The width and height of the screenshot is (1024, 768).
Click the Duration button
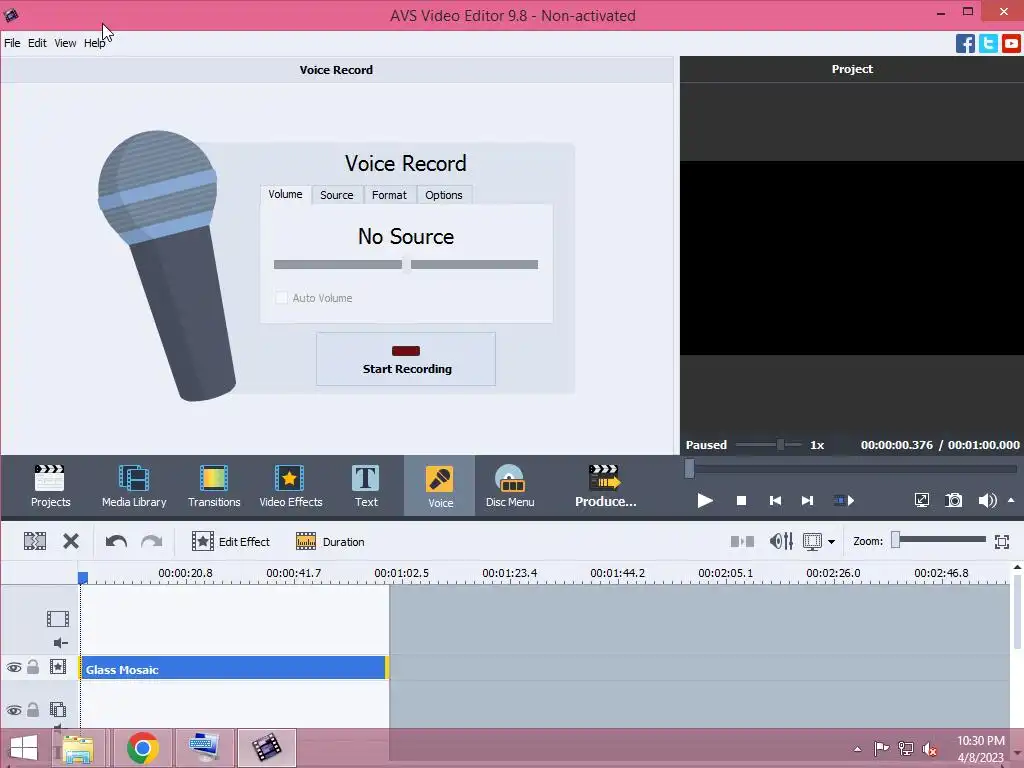click(330, 541)
